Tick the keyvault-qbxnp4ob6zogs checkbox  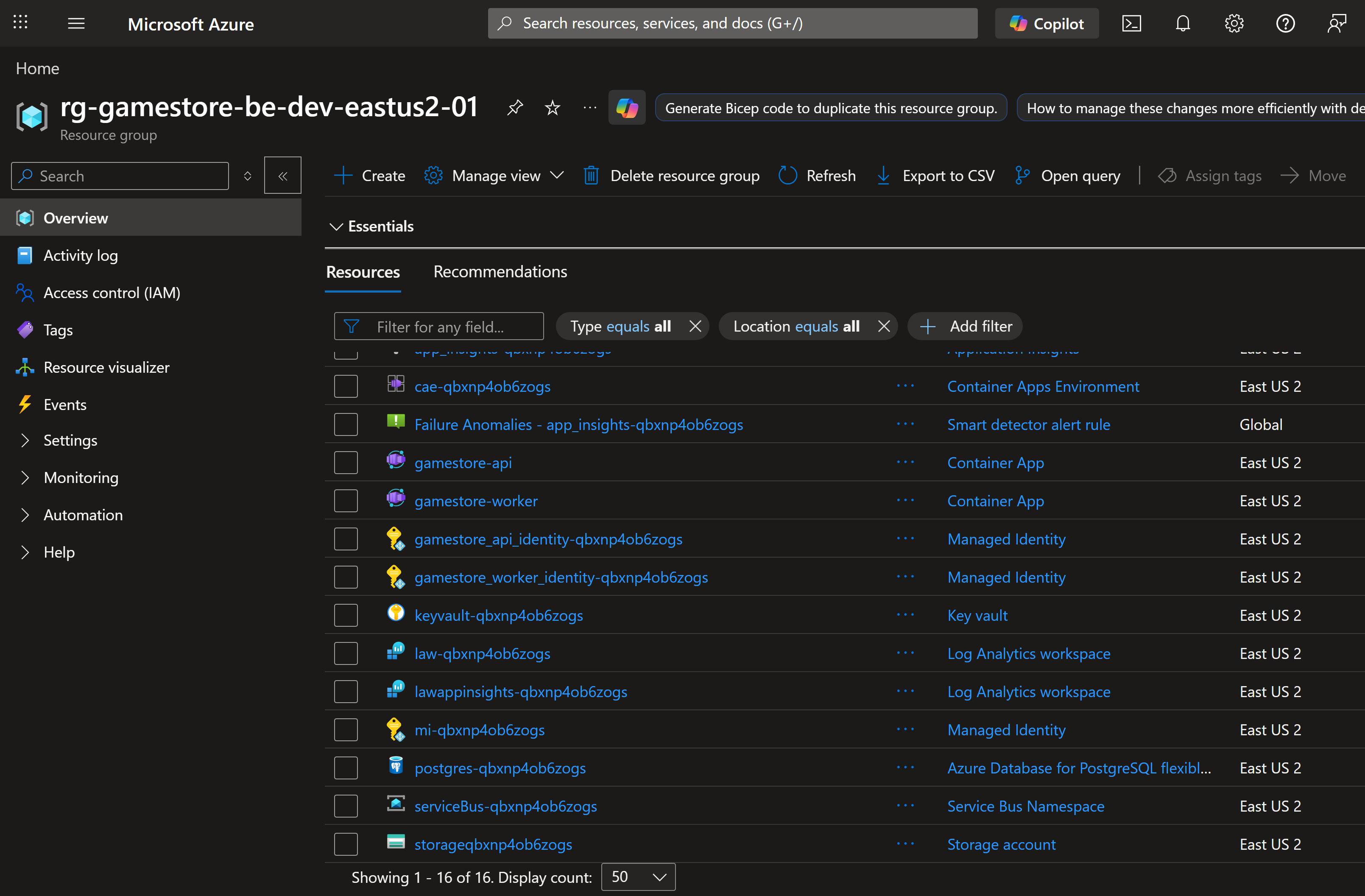pos(346,615)
